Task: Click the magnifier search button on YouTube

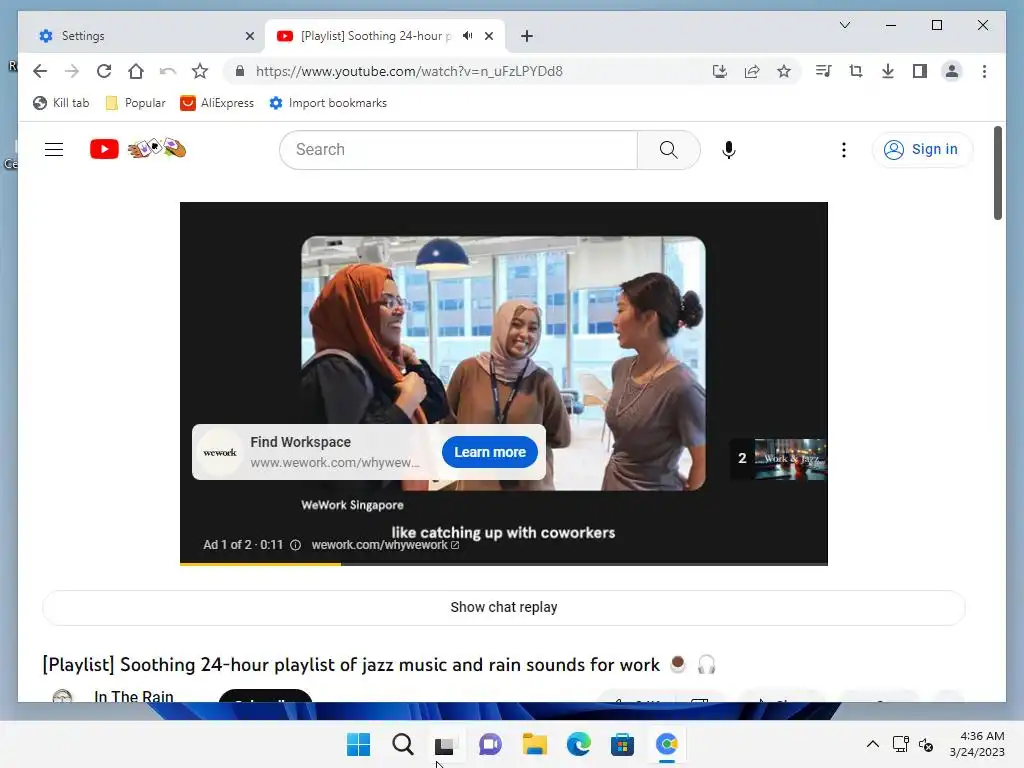Action: [669, 150]
